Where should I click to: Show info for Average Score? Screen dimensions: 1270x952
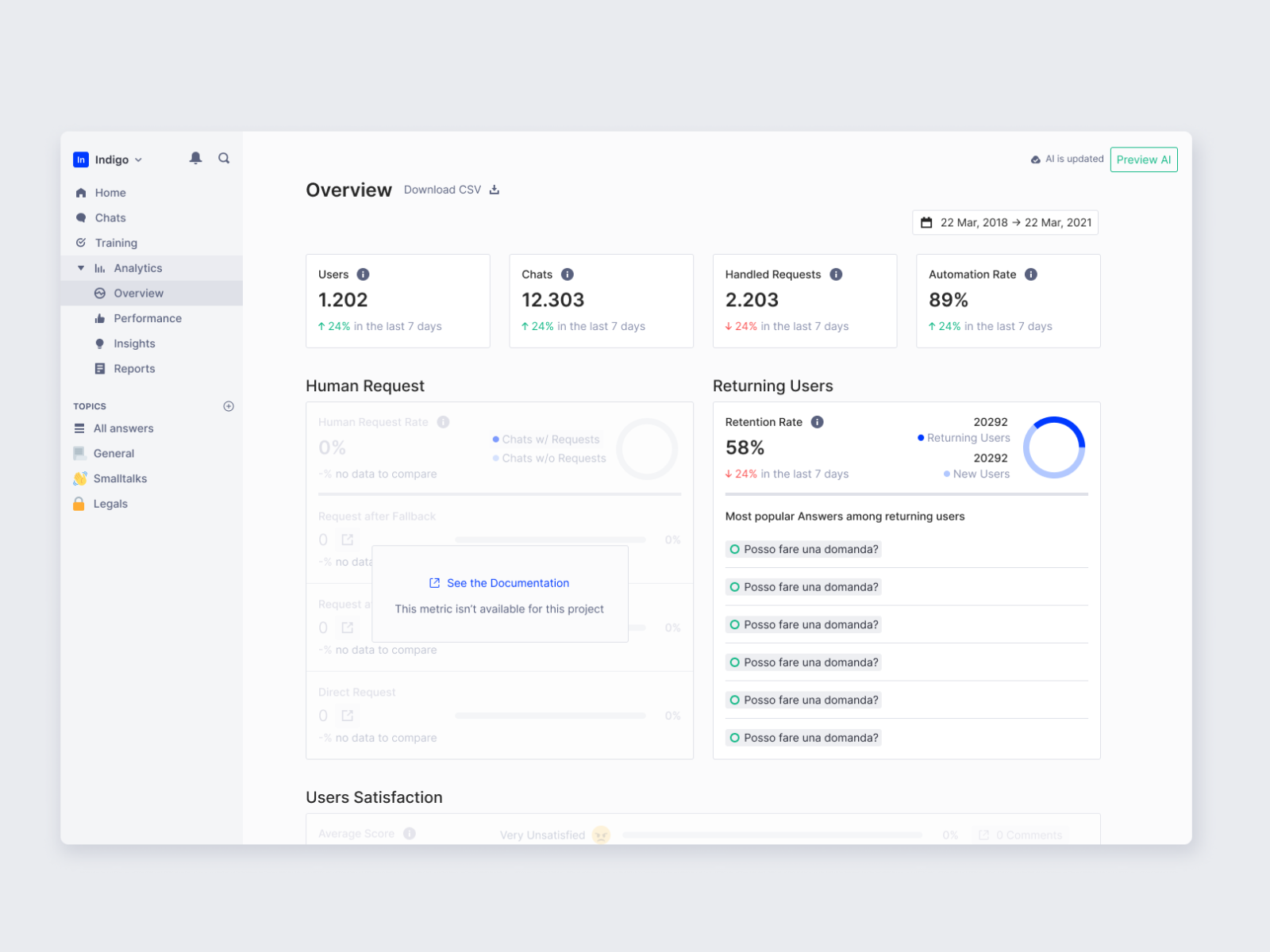[x=410, y=834]
